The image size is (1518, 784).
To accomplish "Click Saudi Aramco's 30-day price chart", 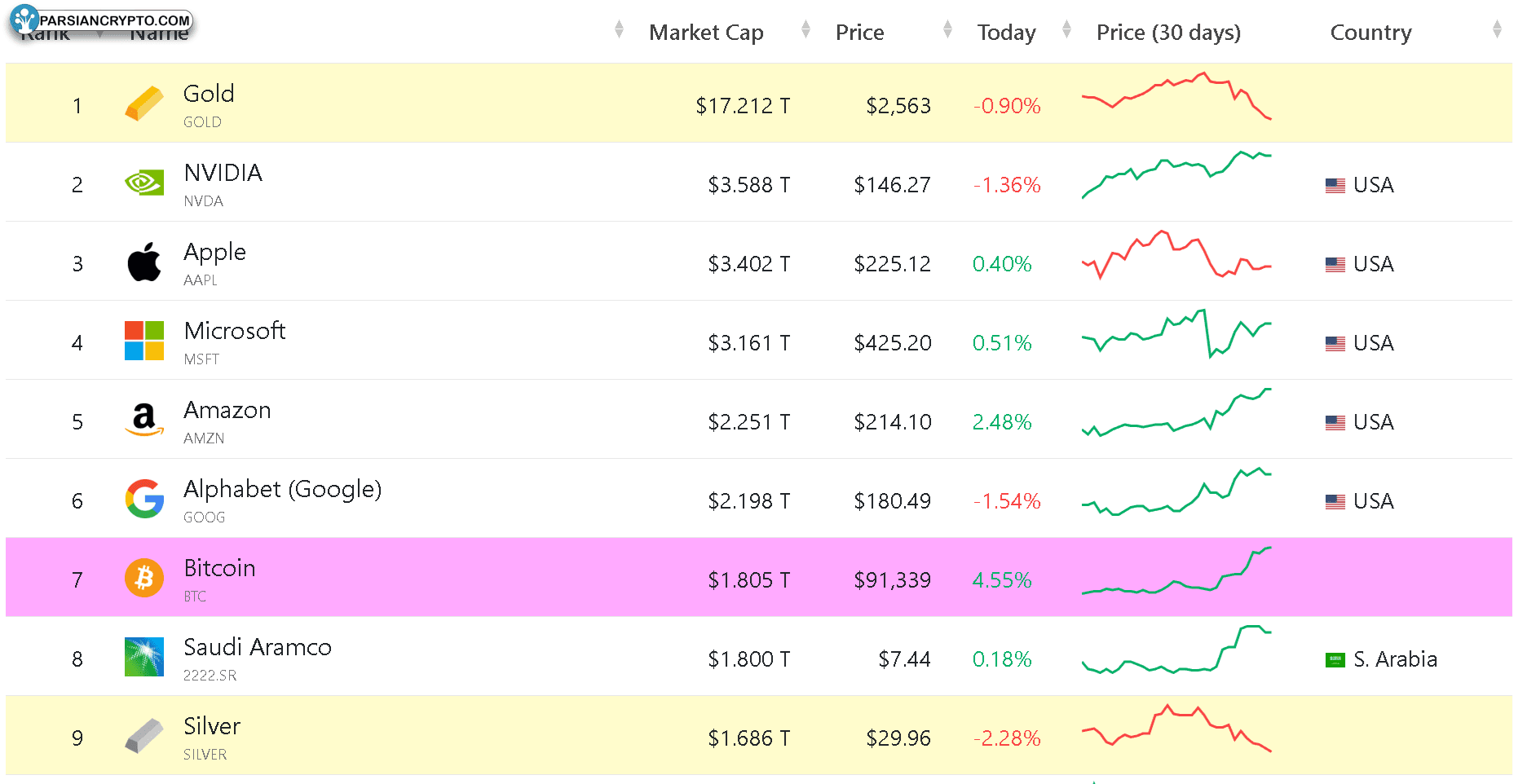I will tap(1176, 650).
